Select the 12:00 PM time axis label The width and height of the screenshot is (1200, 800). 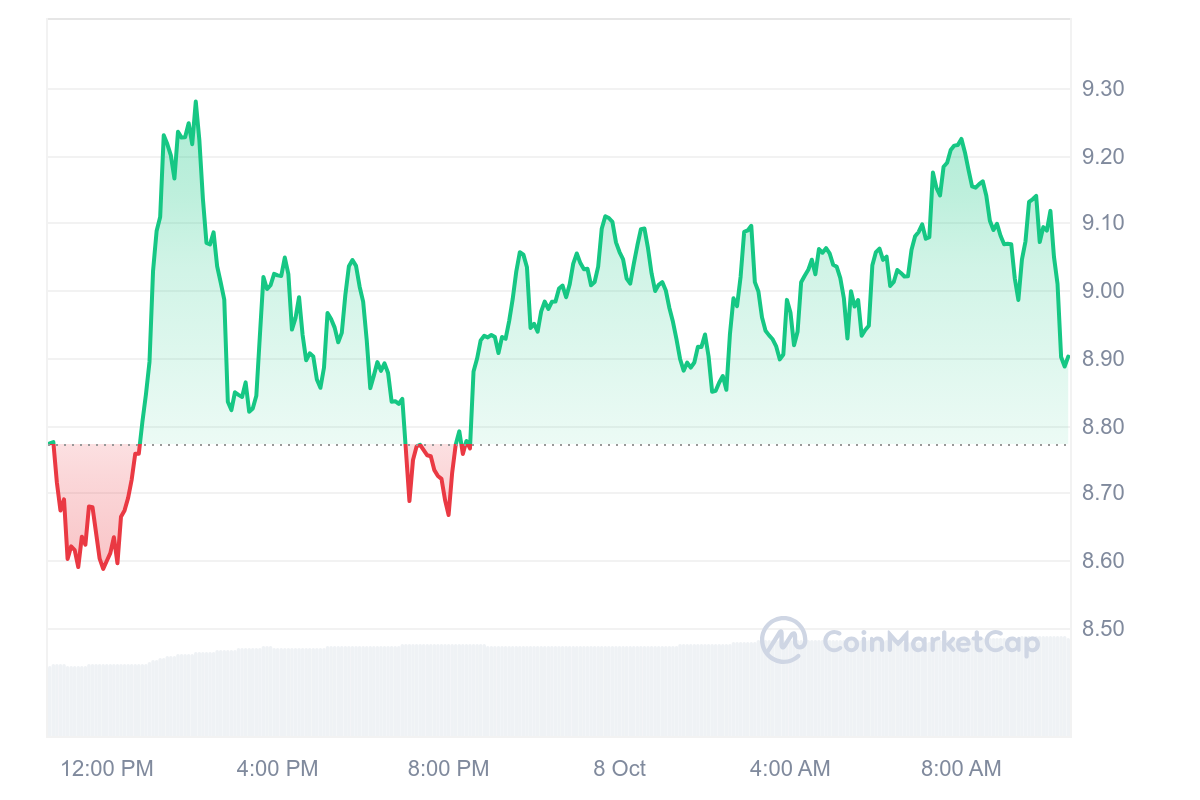(x=107, y=769)
